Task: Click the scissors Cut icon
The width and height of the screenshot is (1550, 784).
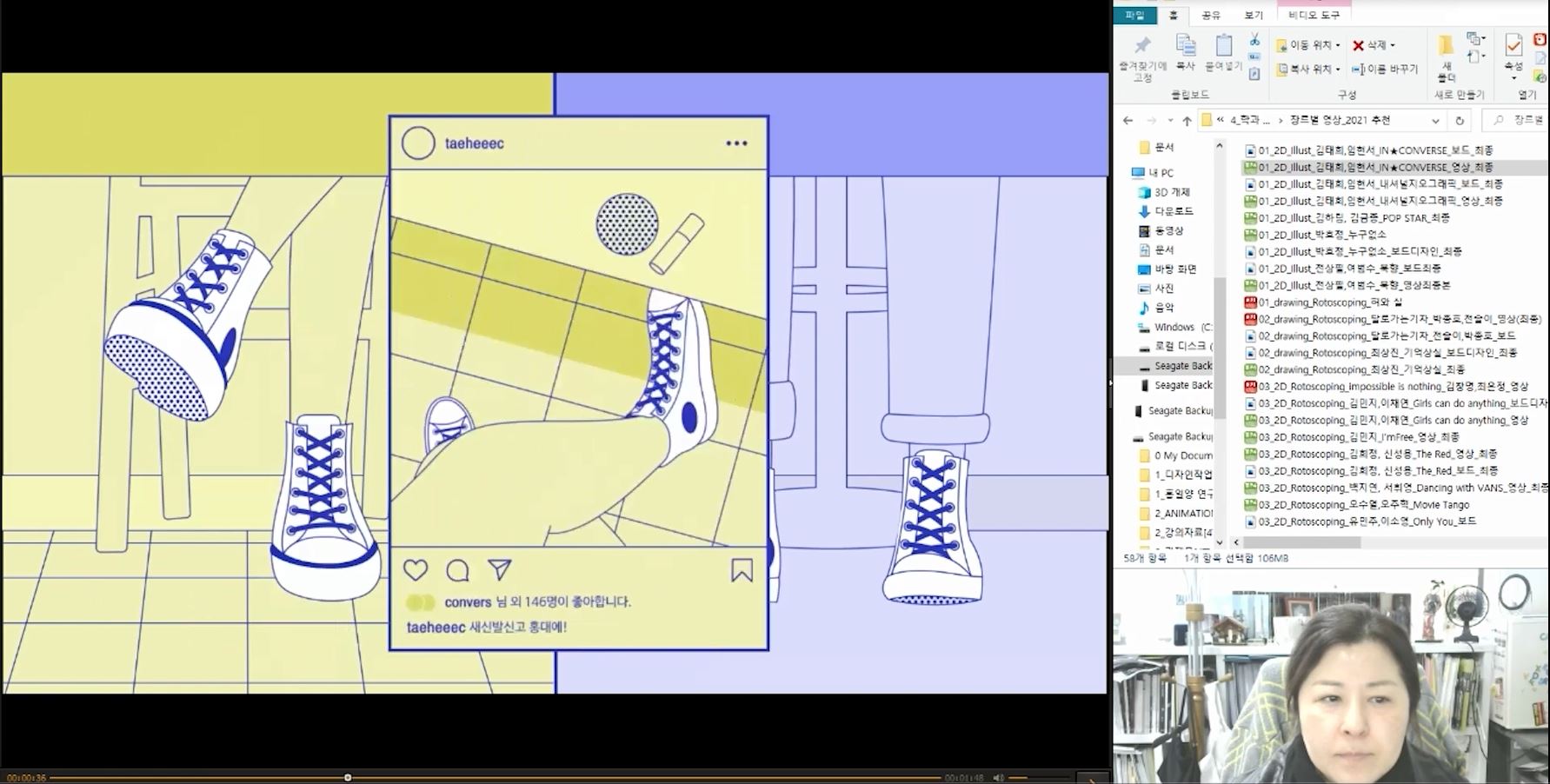Action: (1254, 40)
